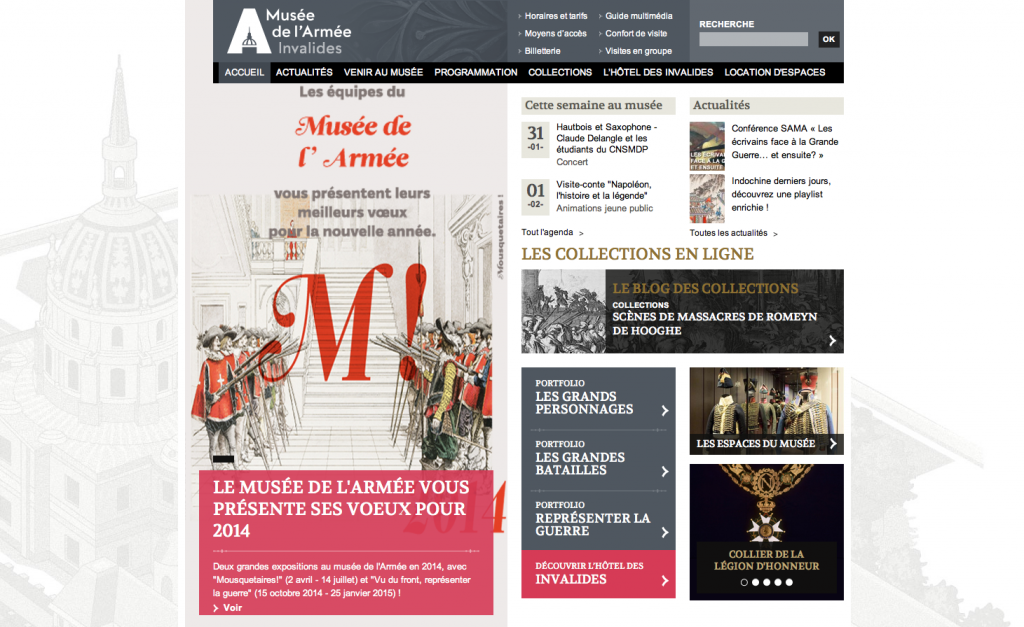The height and width of the screenshot is (627, 1024).
Task: Open the Collections menu tab
Action: point(560,72)
